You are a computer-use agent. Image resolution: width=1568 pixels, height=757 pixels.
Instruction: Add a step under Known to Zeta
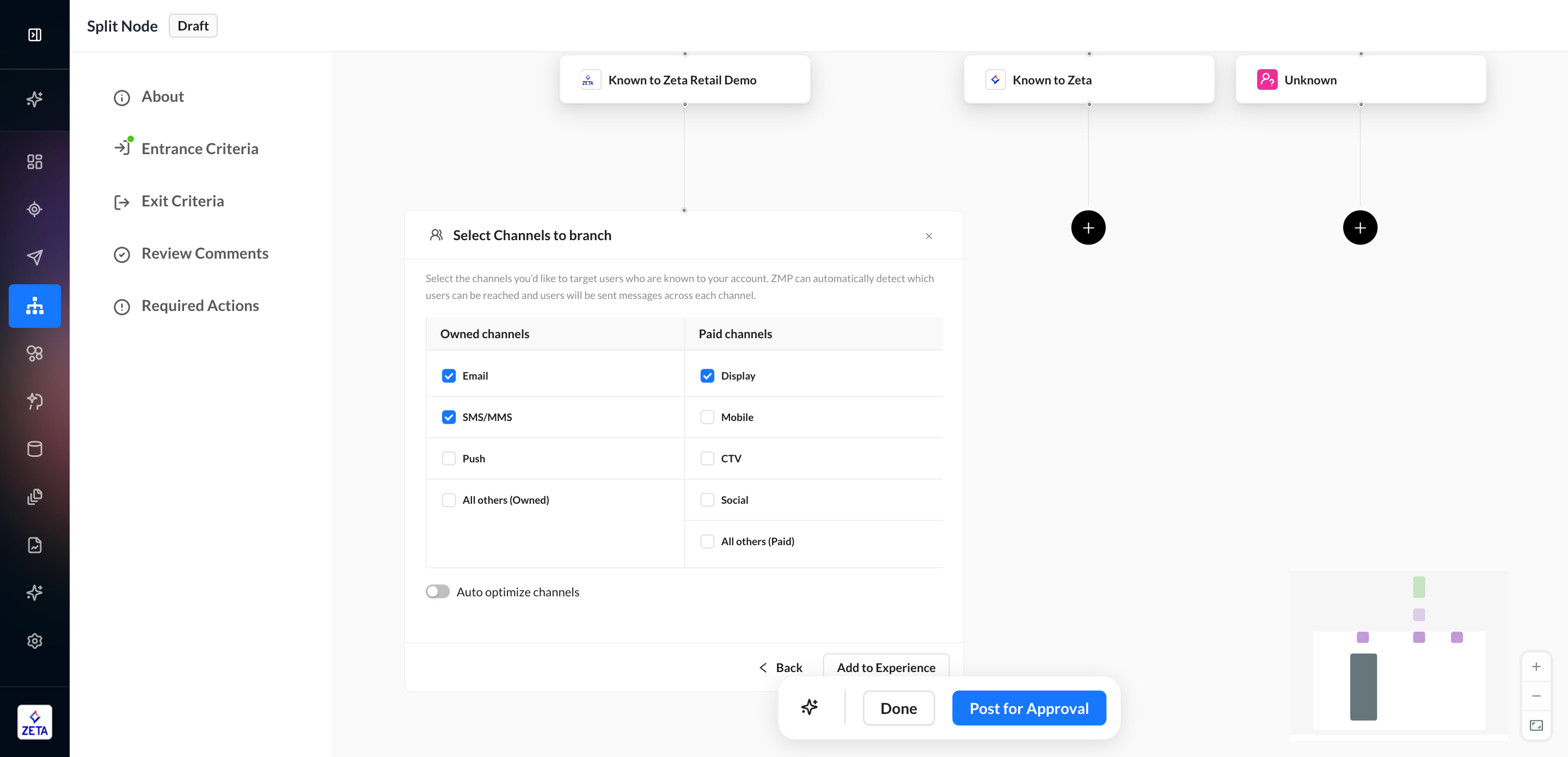[1088, 227]
